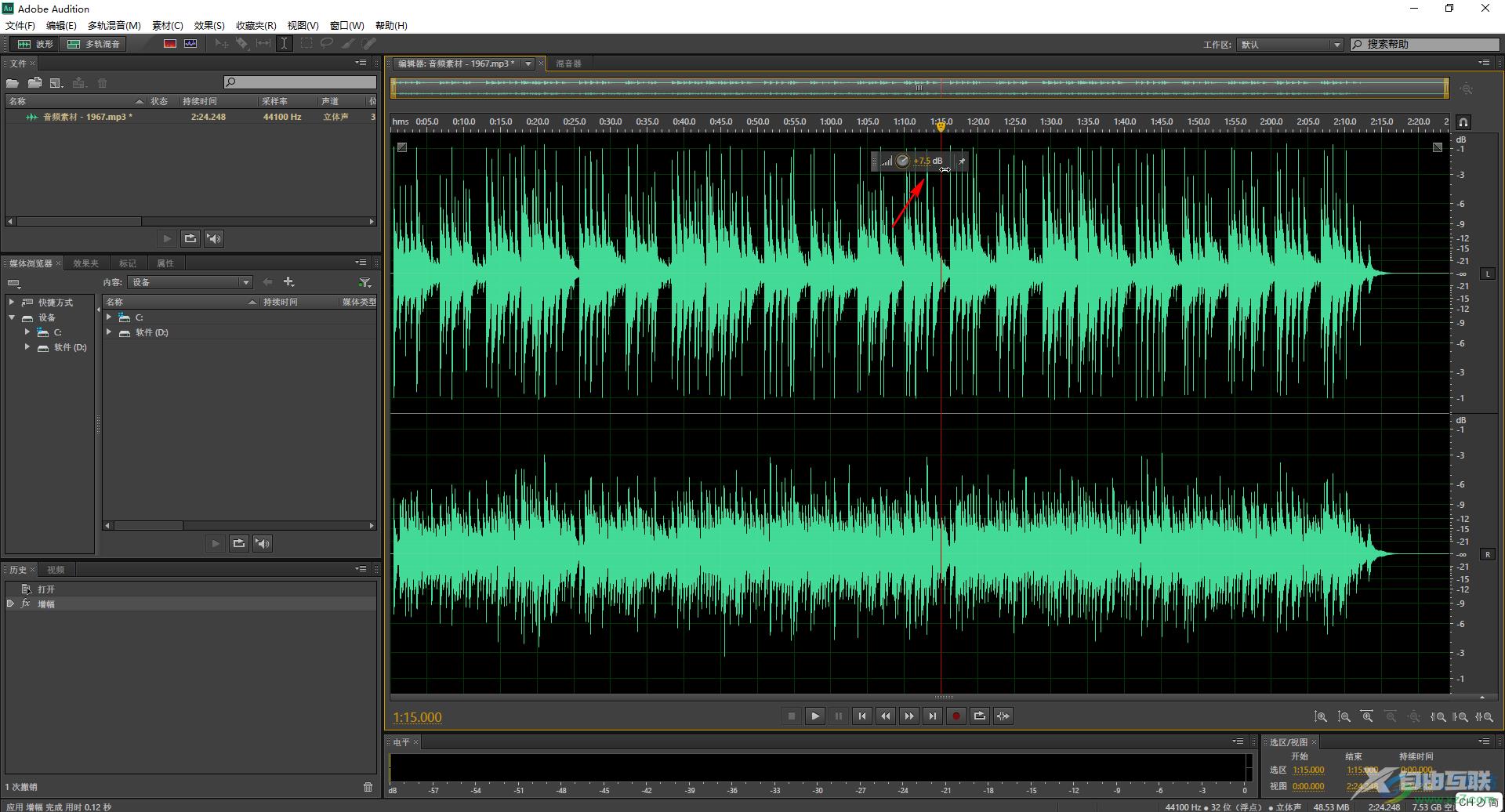
Task: Open the 收藏夹(R) menu
Action: [x=256, y=26]
